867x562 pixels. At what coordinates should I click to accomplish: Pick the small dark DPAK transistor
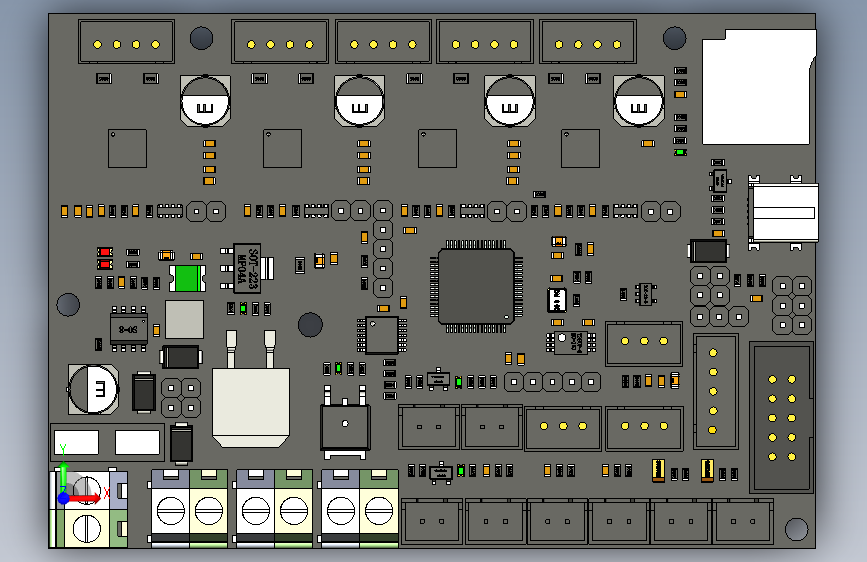click(x=346, y=422)
